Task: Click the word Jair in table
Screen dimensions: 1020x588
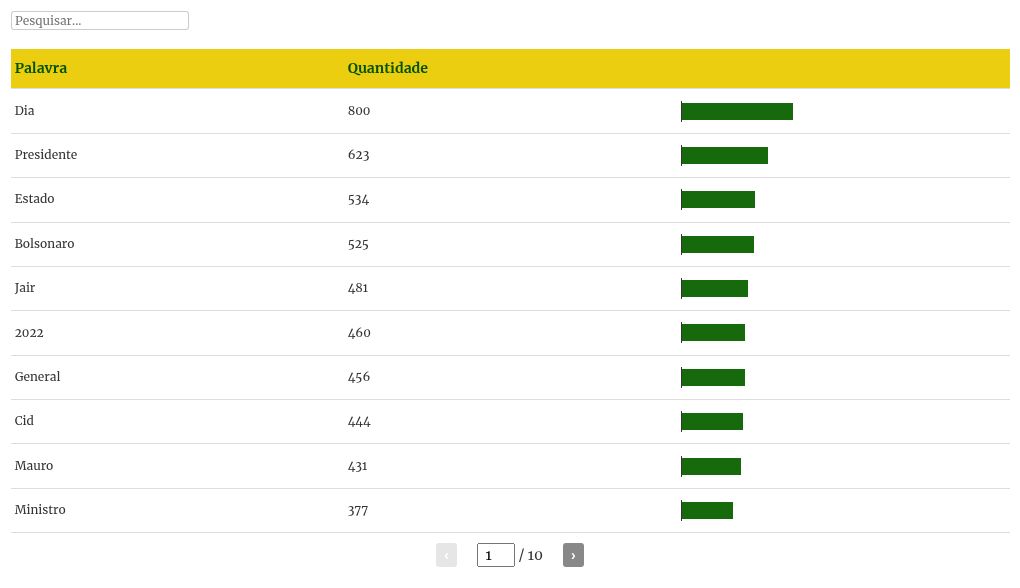Action: pos(25,288)
